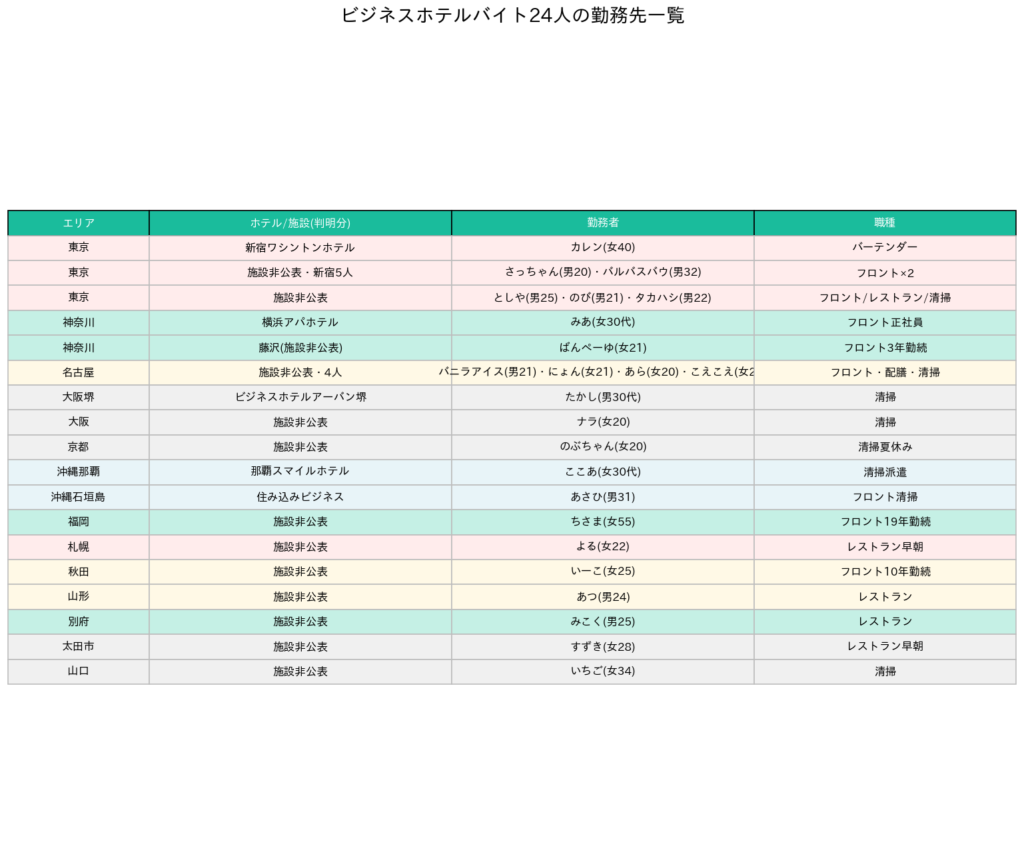The width and height of the screenshot is (1024, 864).
Task: Select the cell フロント10年勤続
Action: (x=885, y=572)
